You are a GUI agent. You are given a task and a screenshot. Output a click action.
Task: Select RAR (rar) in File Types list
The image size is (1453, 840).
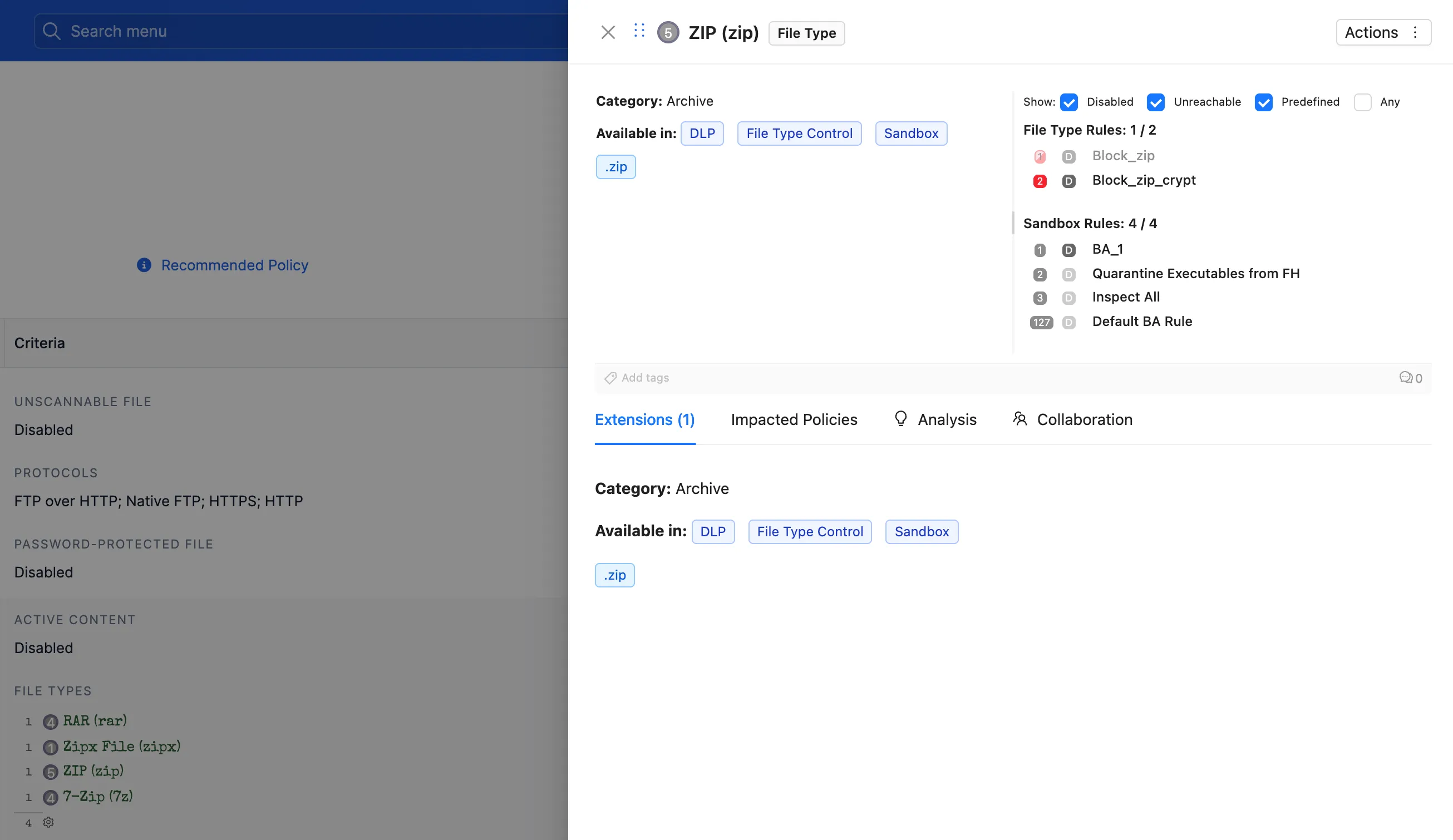[x=95, y=720]
